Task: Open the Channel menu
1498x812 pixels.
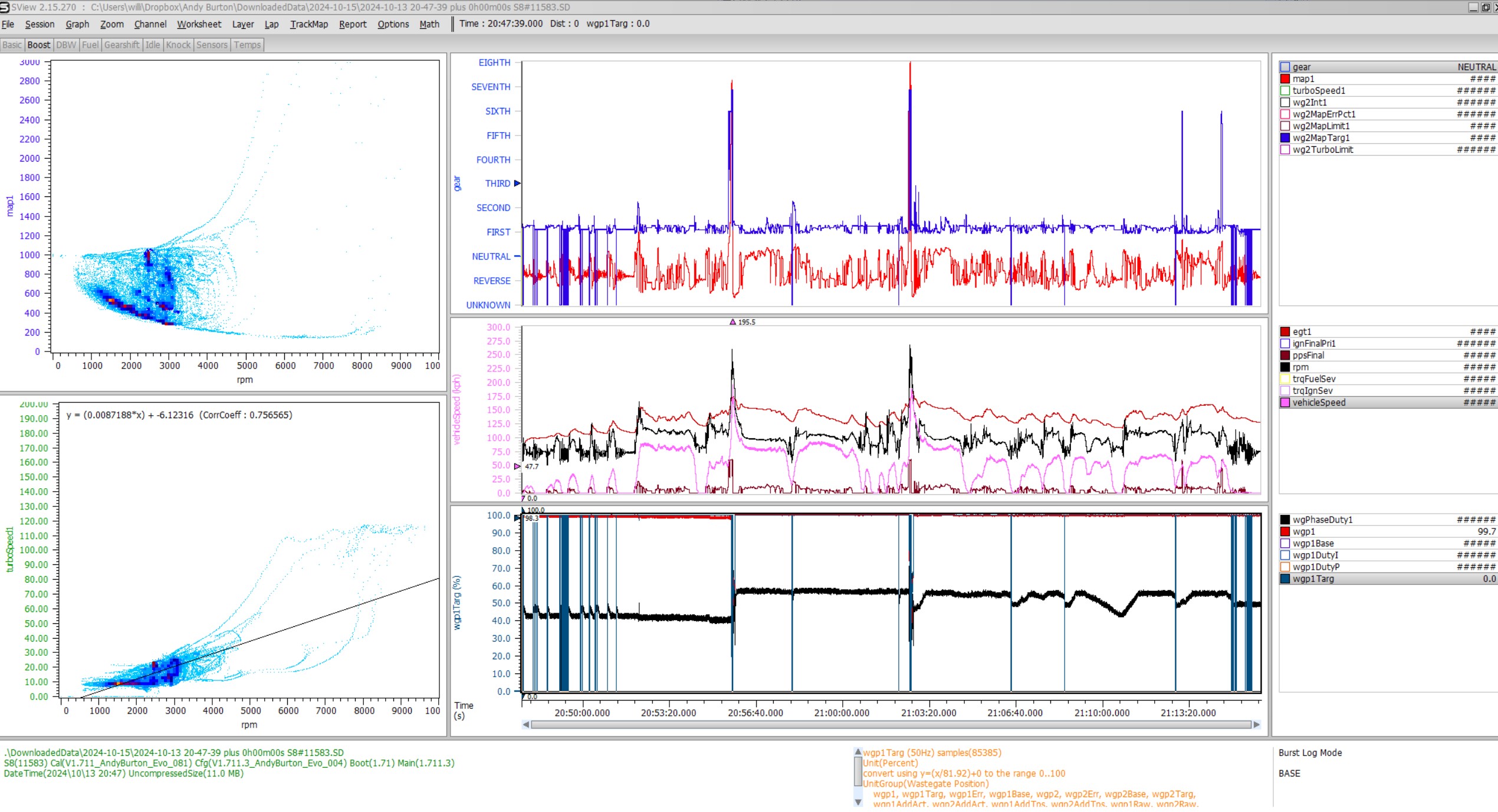Action: (x=150, y=24)
